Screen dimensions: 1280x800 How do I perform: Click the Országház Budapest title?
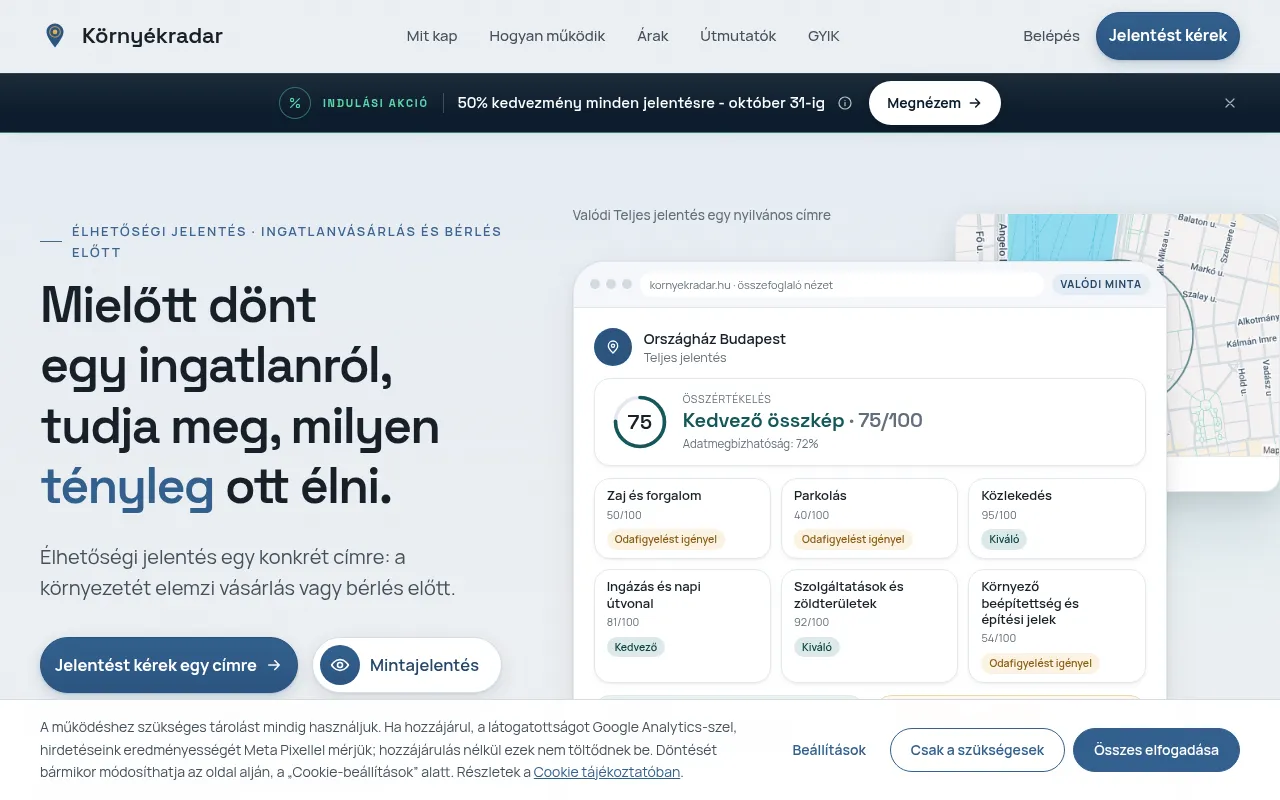(715, 339)
